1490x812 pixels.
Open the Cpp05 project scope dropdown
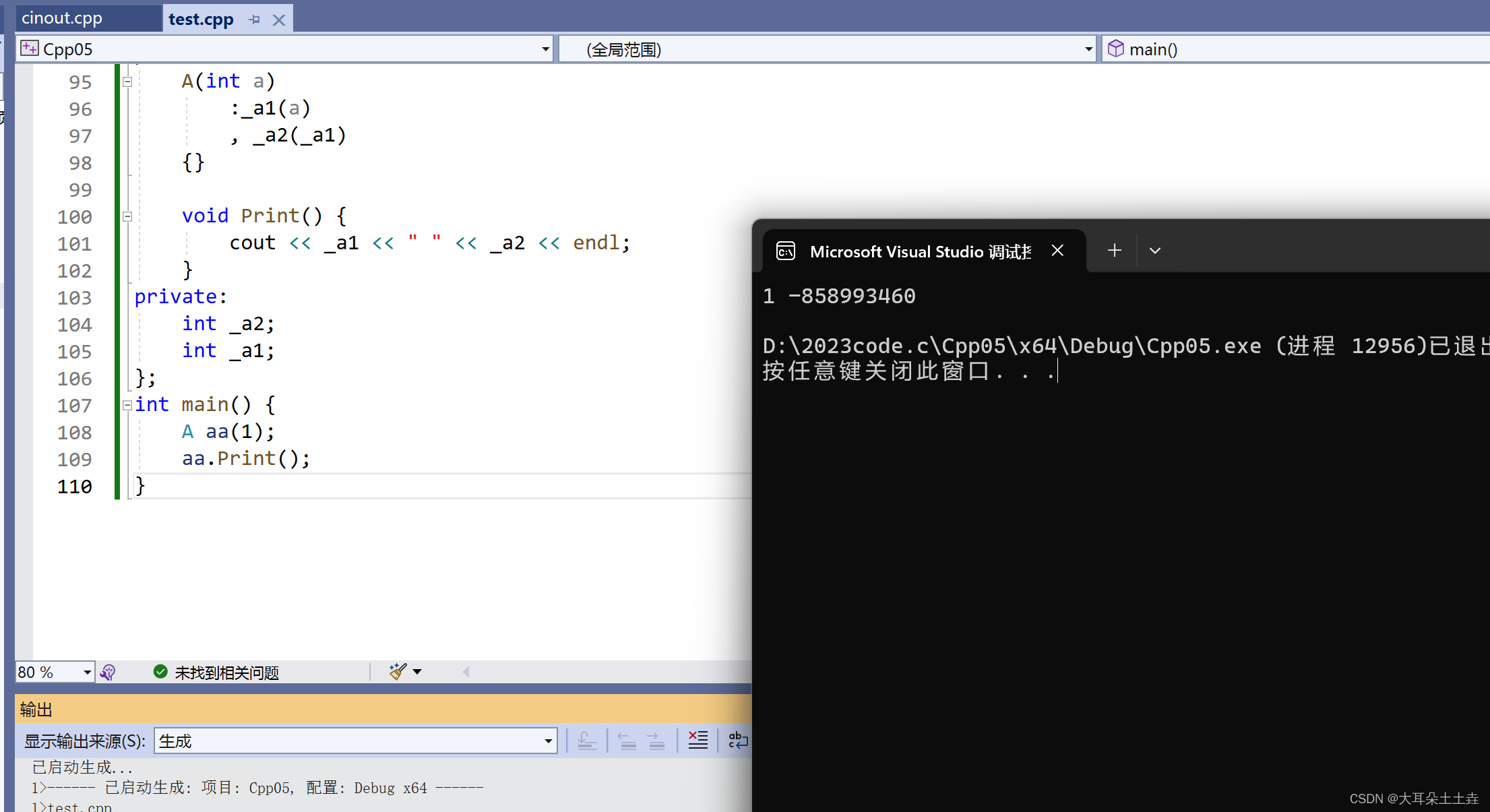pos(545,49)
